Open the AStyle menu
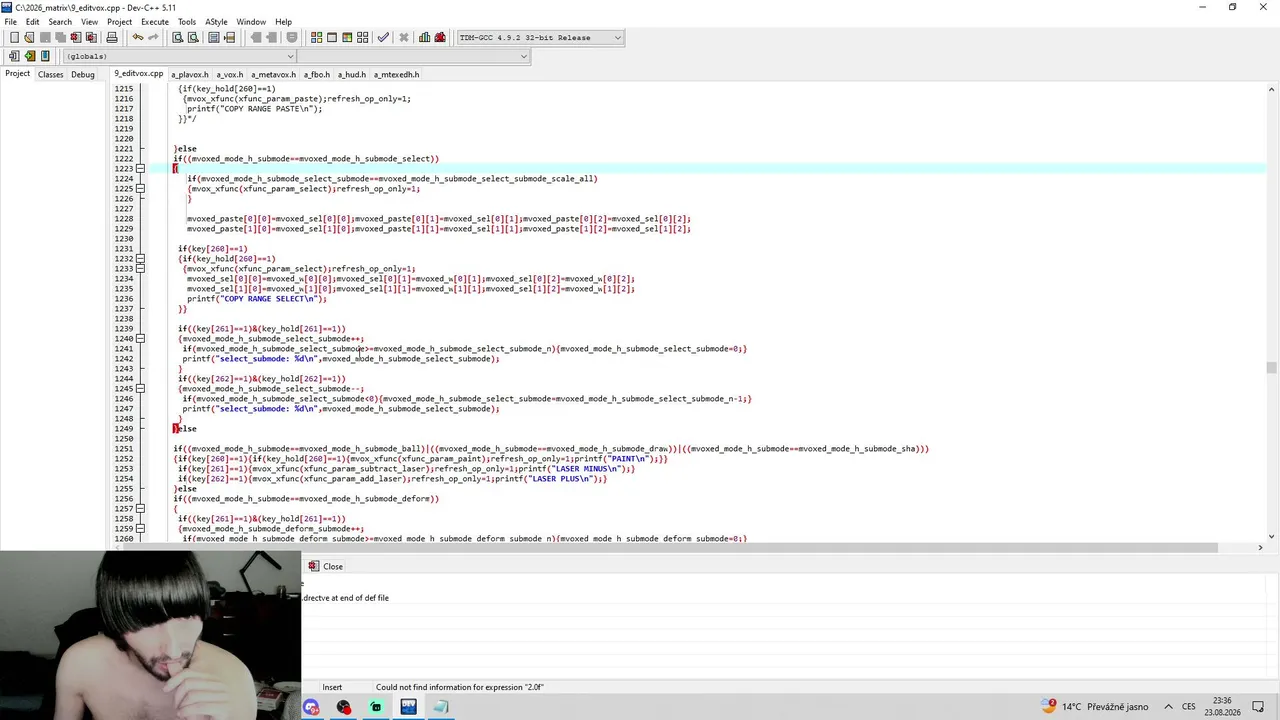The height and width of the screenshot is (720, 1280). (216, 22)
